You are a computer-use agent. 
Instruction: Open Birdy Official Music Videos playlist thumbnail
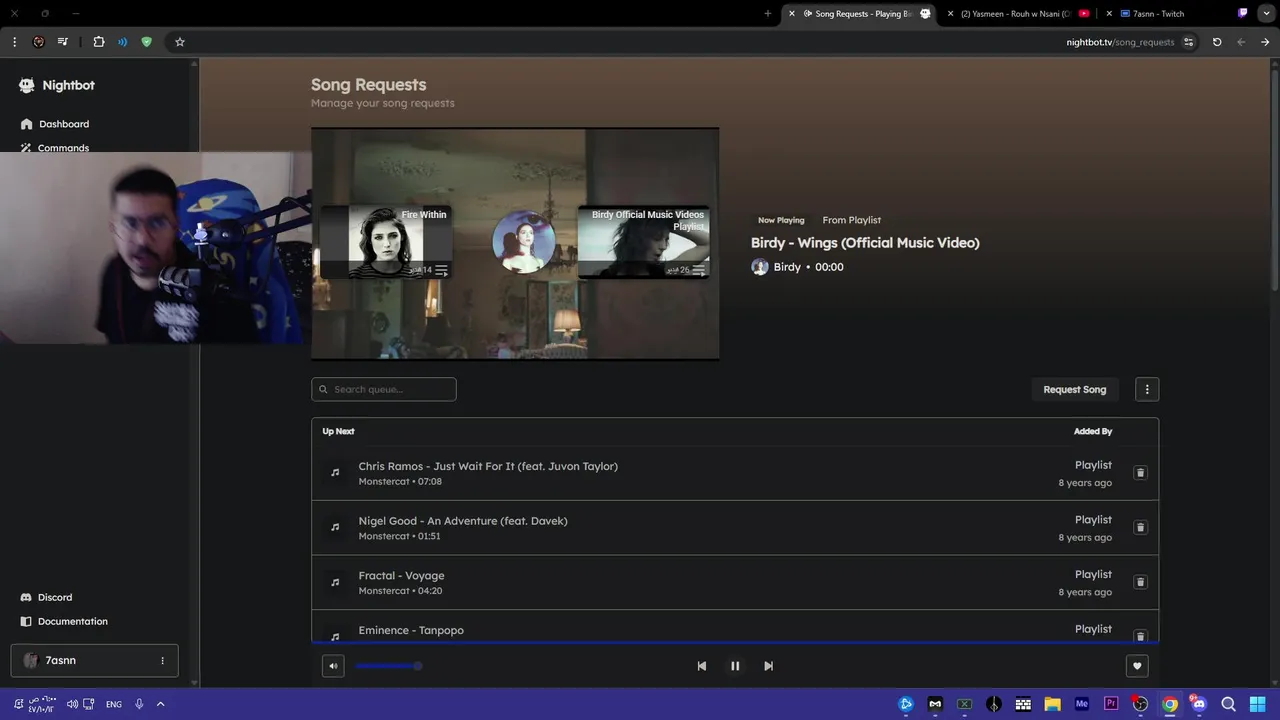[x=643, y=242]
